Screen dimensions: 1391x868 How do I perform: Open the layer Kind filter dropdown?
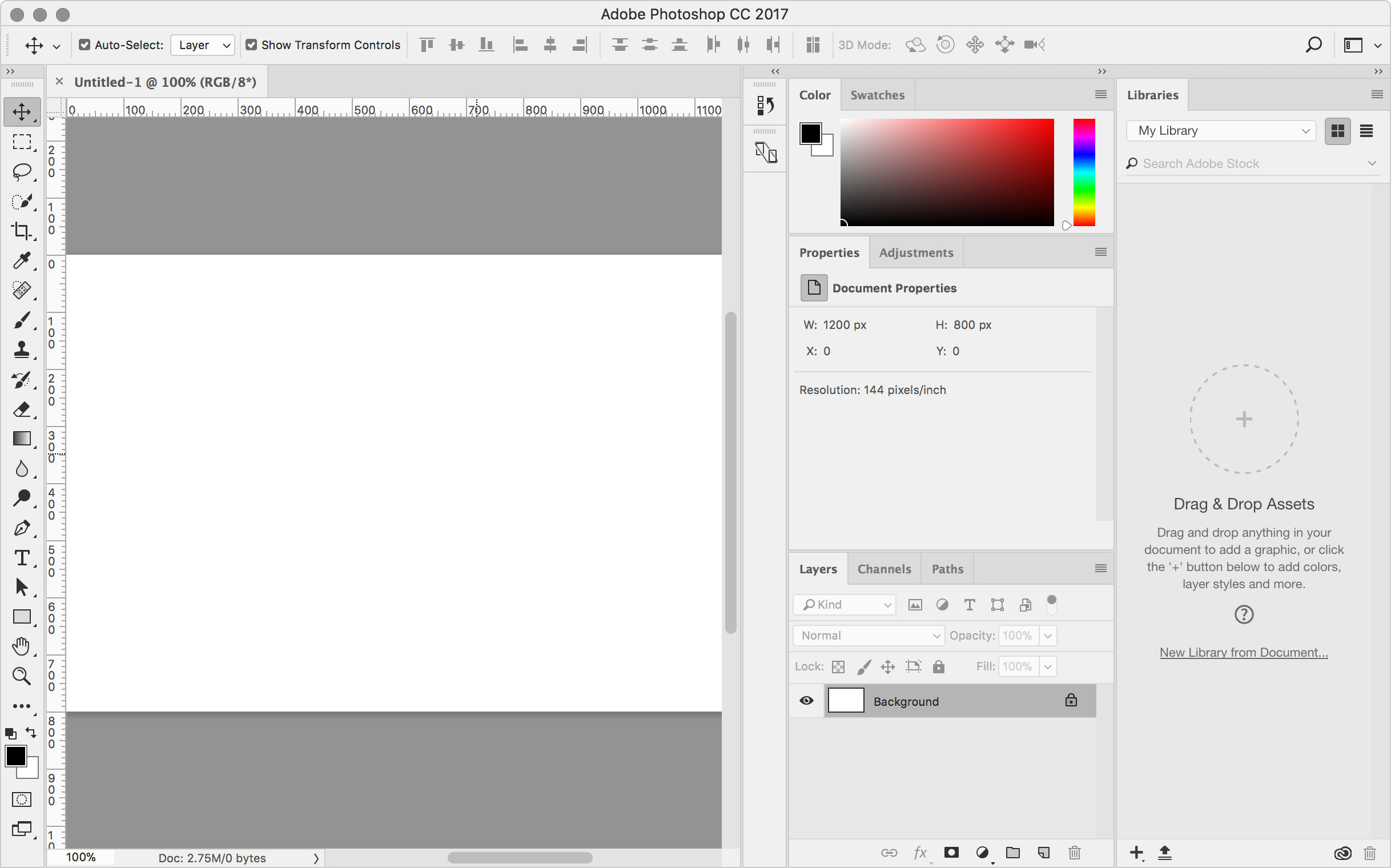845,605
